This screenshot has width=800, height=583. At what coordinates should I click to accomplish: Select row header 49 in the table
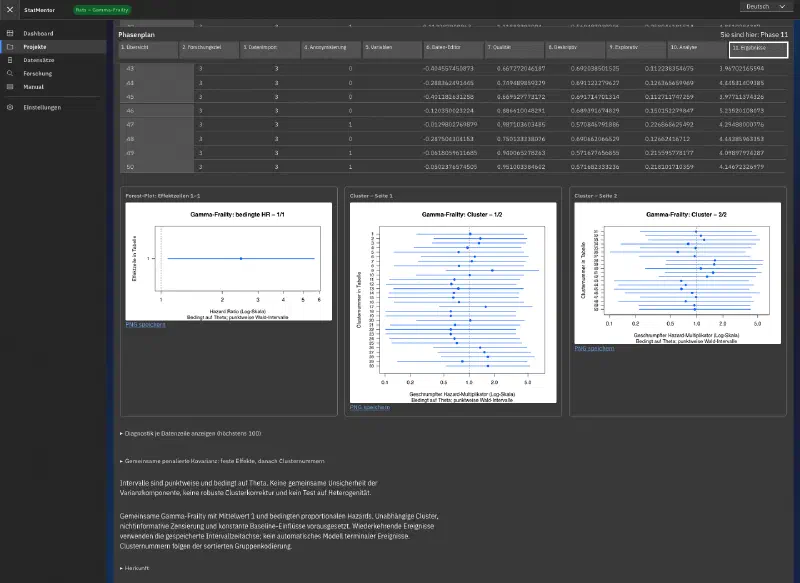point(157,153)
